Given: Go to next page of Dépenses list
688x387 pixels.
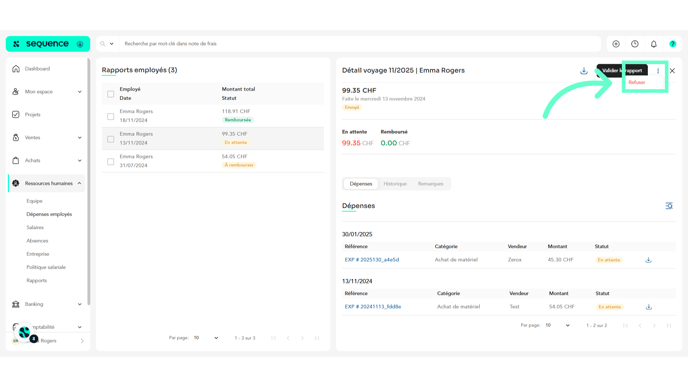Looking at the screenshot, I should point(654,325).
